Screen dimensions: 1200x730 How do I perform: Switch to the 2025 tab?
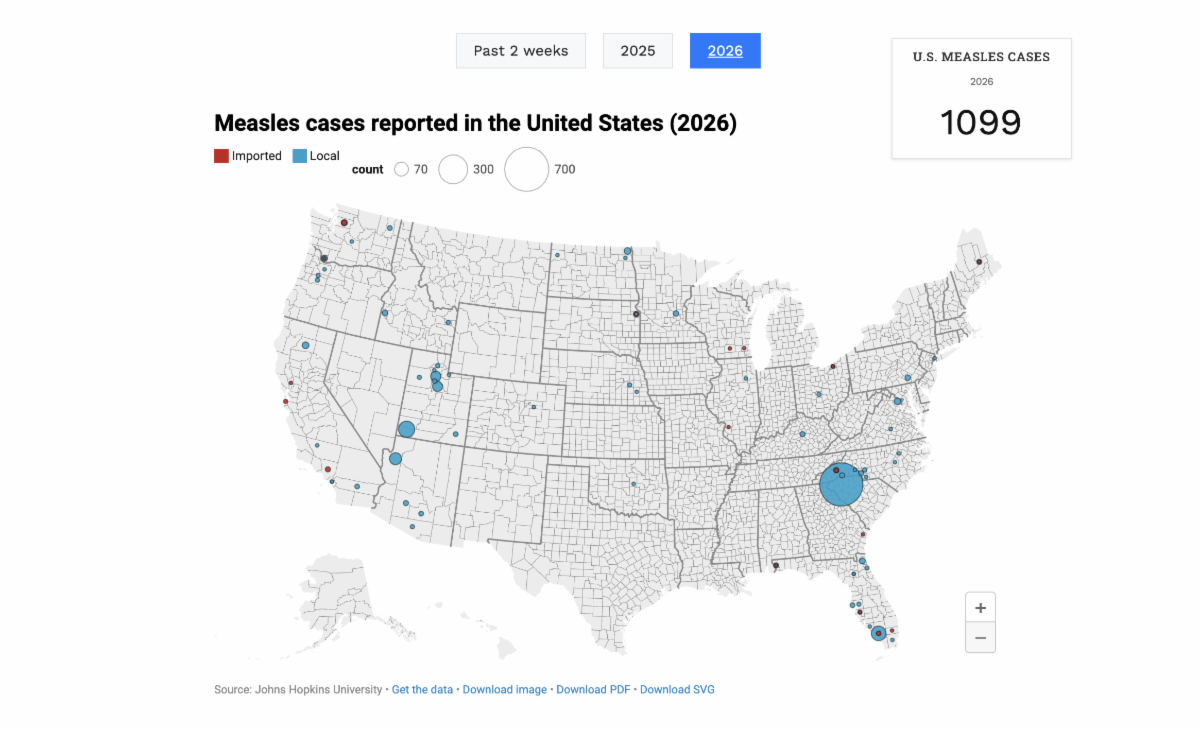pyautogui.click(x=638, y=51)
